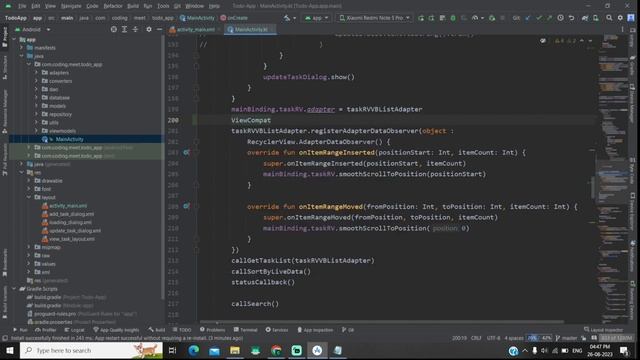Click the MainActivity breadcrumb in navigation bar
The height and width of the screenshot is (360, 640).
pyautogui.click(x=197, y=18)
